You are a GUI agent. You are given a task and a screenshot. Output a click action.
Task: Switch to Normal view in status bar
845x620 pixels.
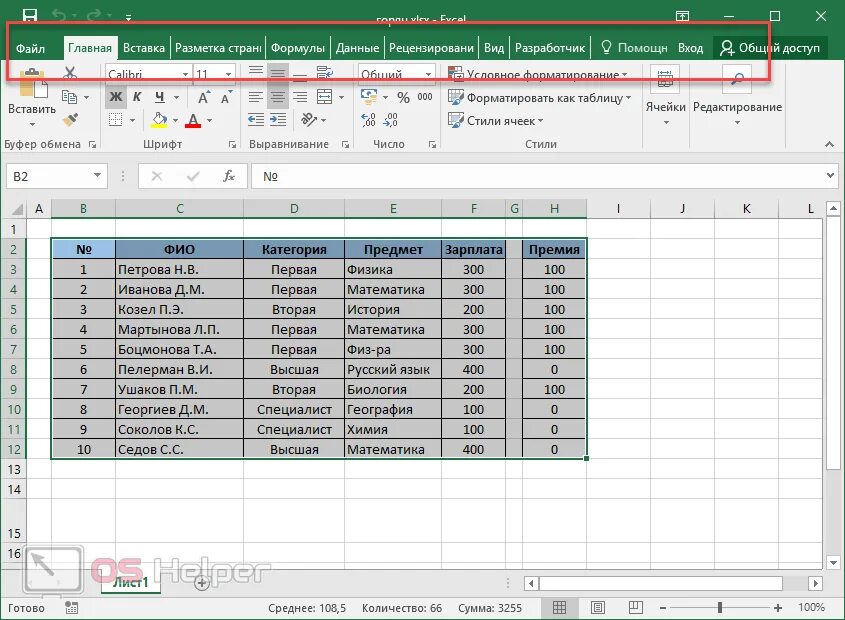pyautogui.click(x=559, y=608)
